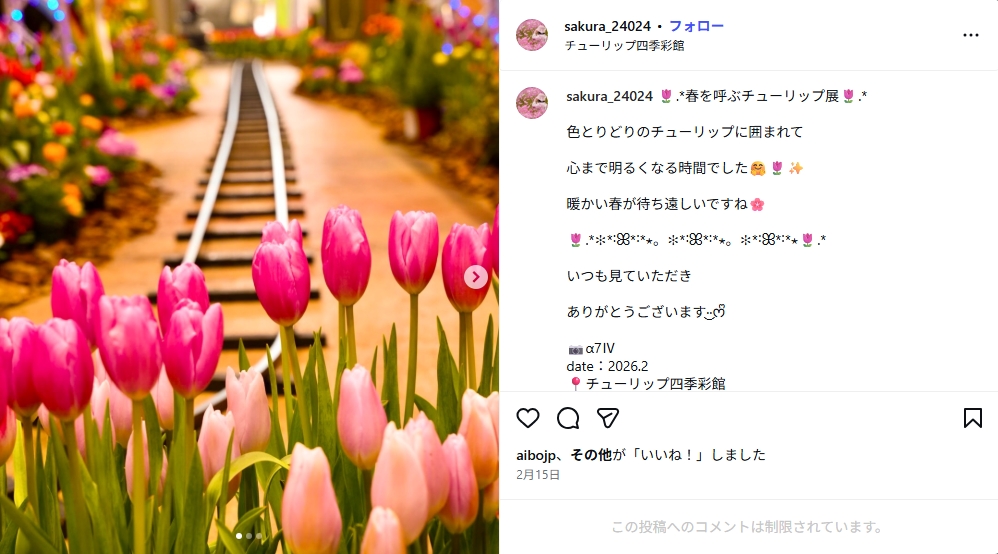The height and width of the screenshot is (554, 998).
Task: Open aibojp's profile from likes
Action: (x=536, y=455)
